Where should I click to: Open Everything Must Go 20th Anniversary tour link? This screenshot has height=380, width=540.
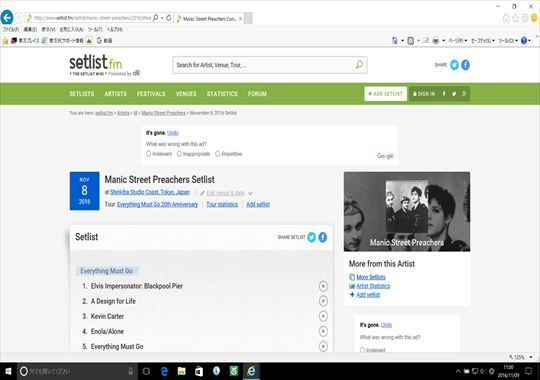tap(157, 205)
